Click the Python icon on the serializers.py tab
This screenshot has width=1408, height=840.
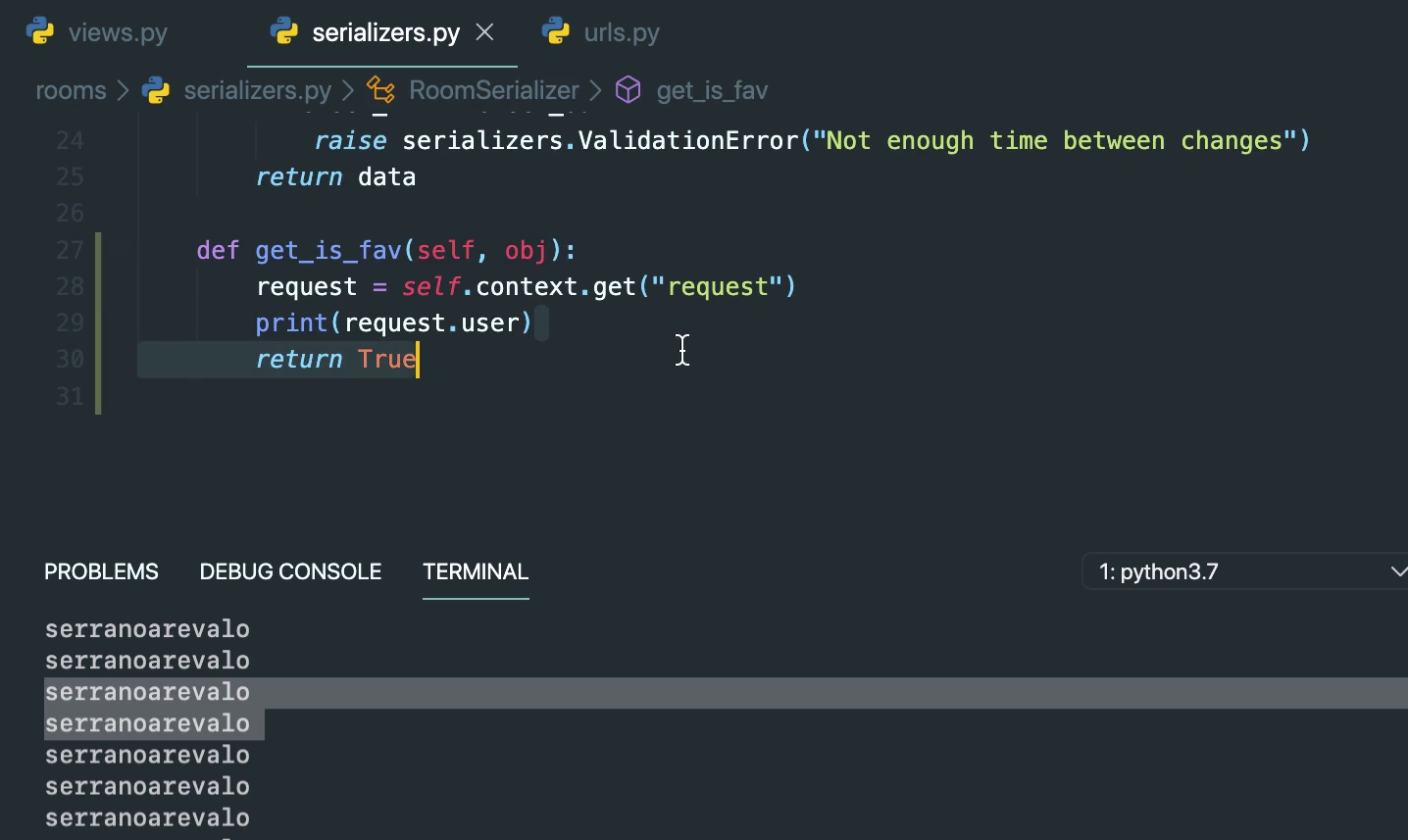point(285,30)
